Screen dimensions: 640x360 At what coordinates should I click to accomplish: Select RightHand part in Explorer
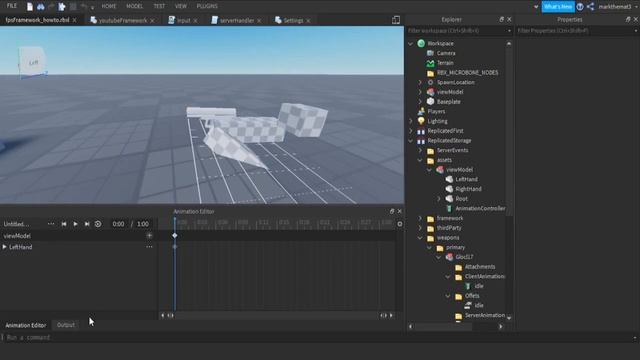click(x=468, y=189)
